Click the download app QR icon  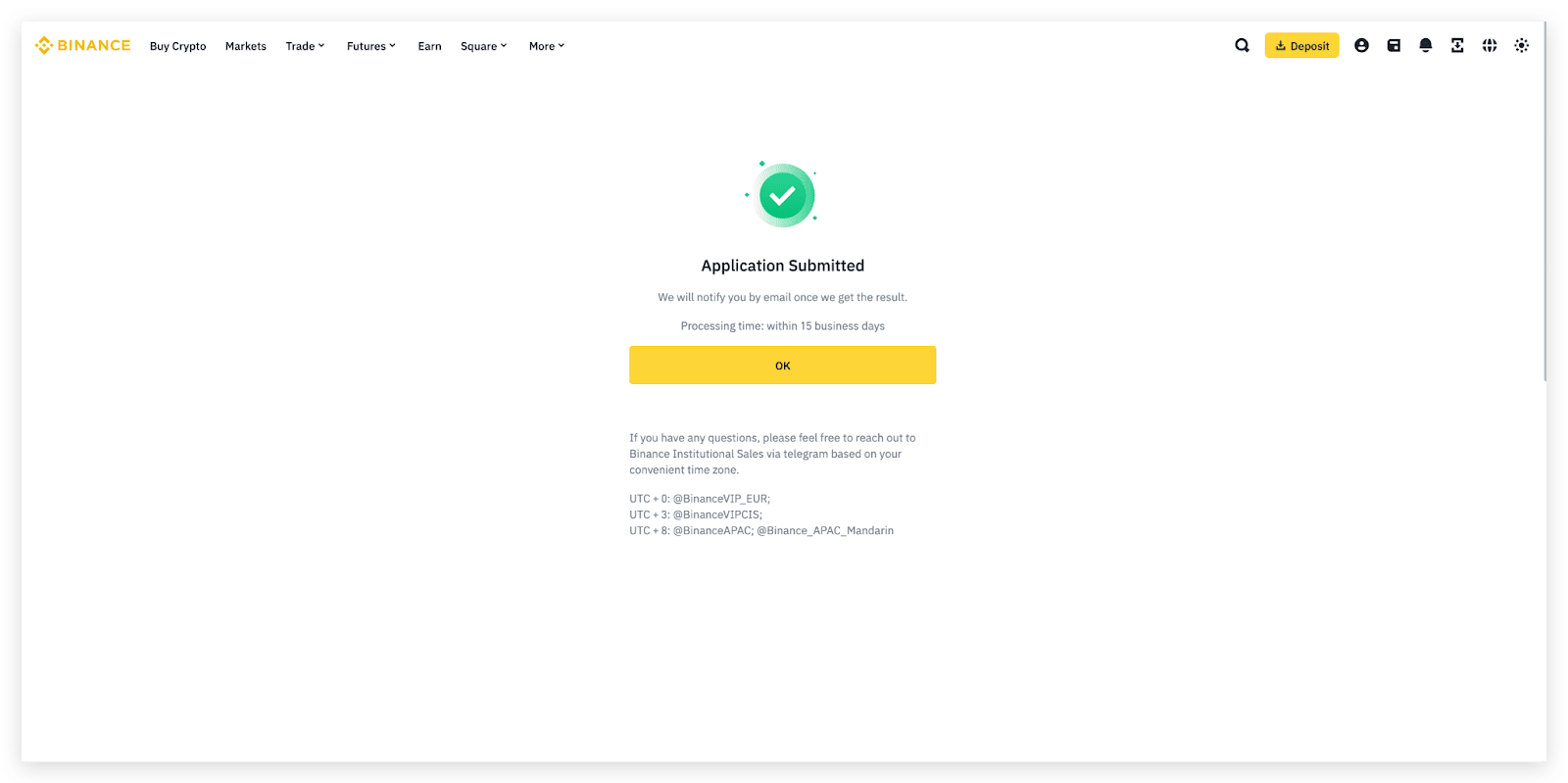coord(1457,45)
